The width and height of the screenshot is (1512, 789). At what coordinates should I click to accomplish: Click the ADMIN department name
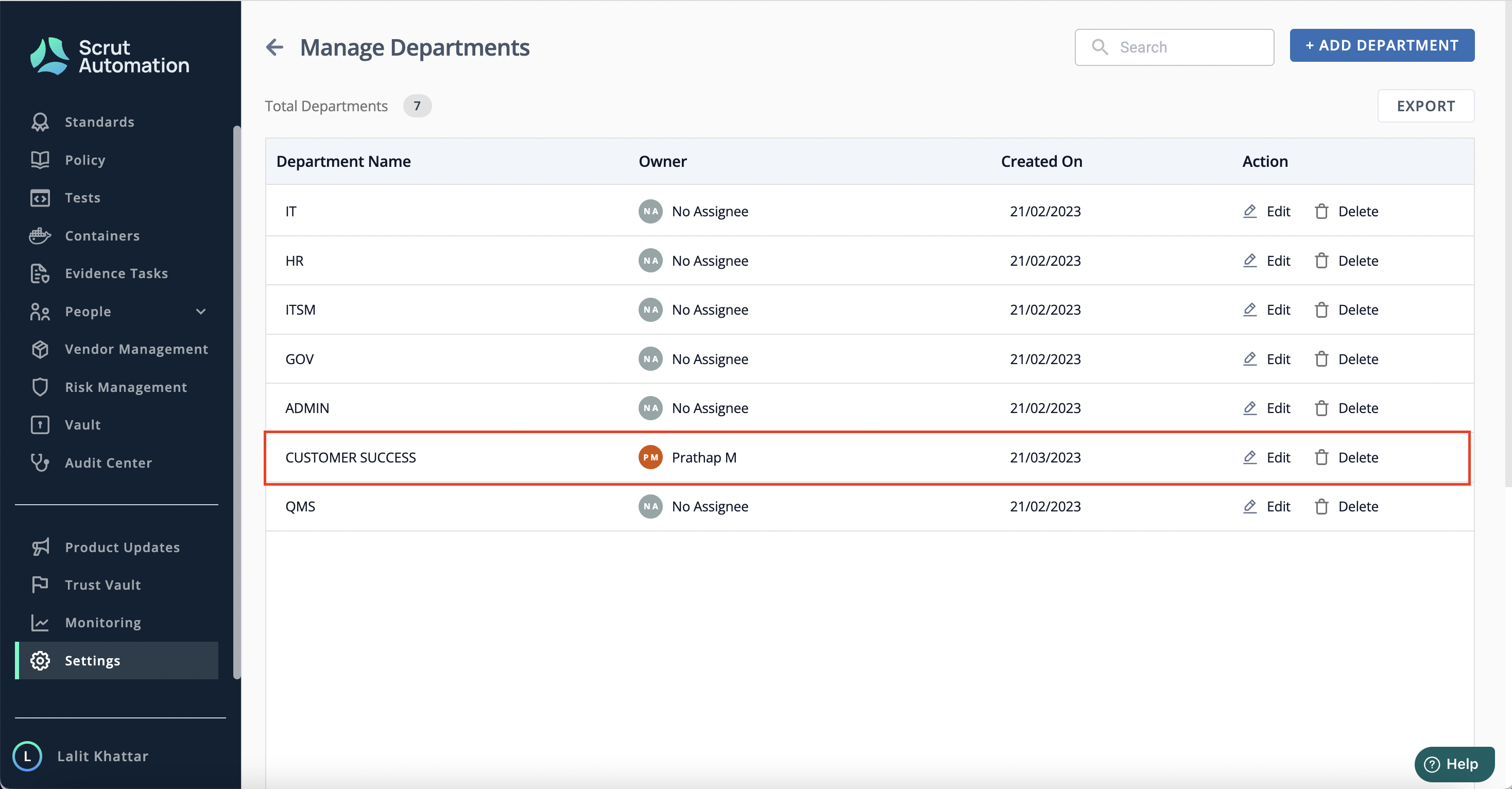307,408
